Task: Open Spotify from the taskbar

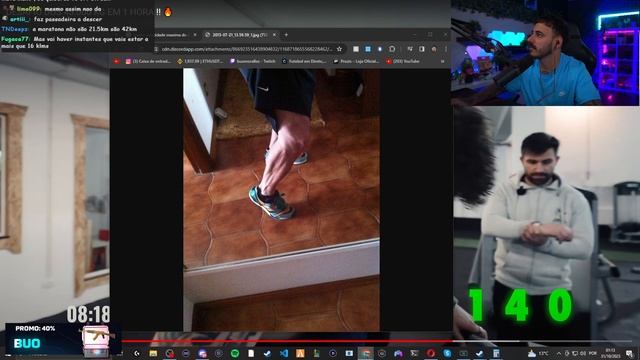Action: coord(235,353)
